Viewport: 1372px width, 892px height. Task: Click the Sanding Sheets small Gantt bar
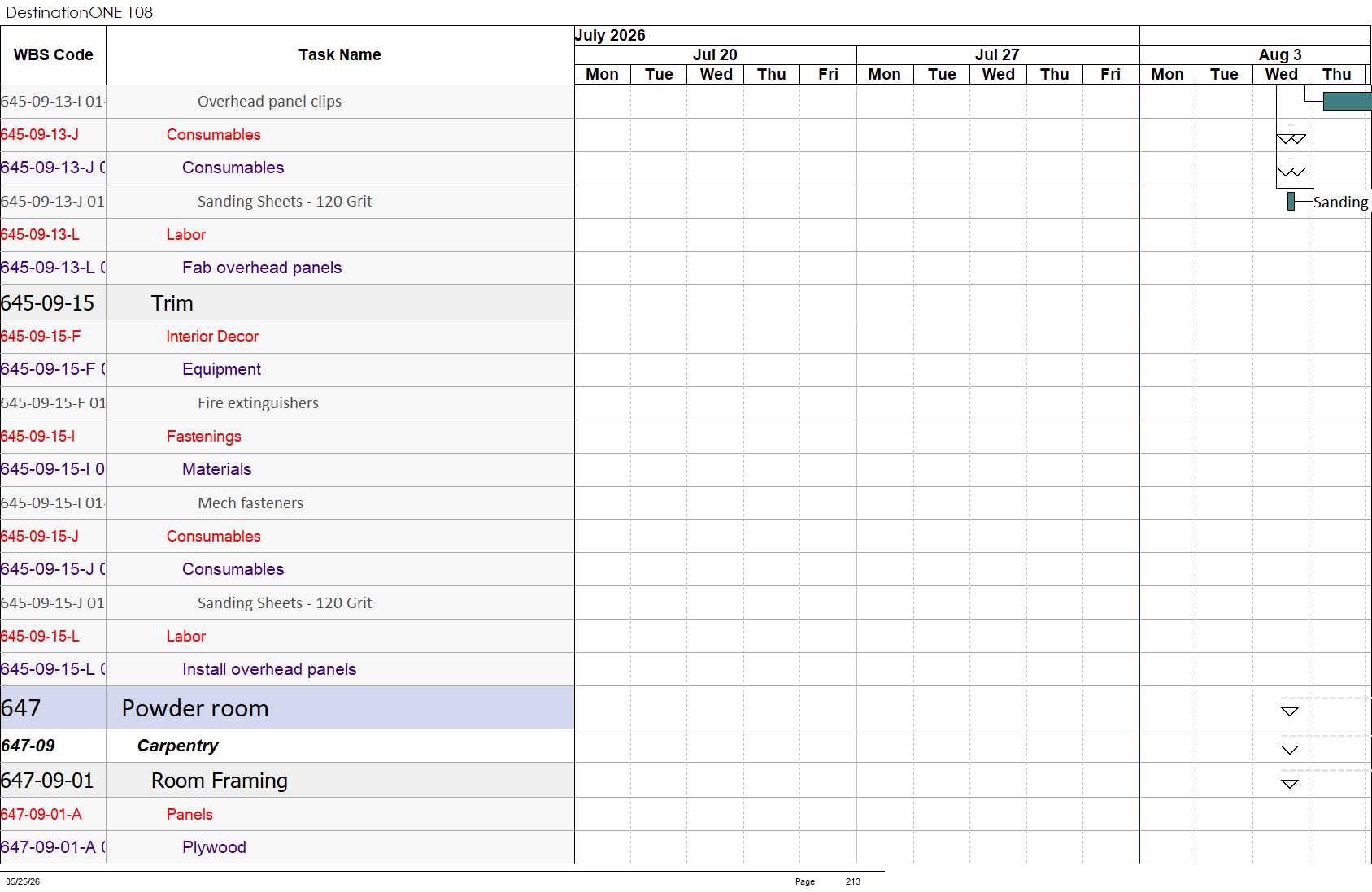coord(1291,201)
